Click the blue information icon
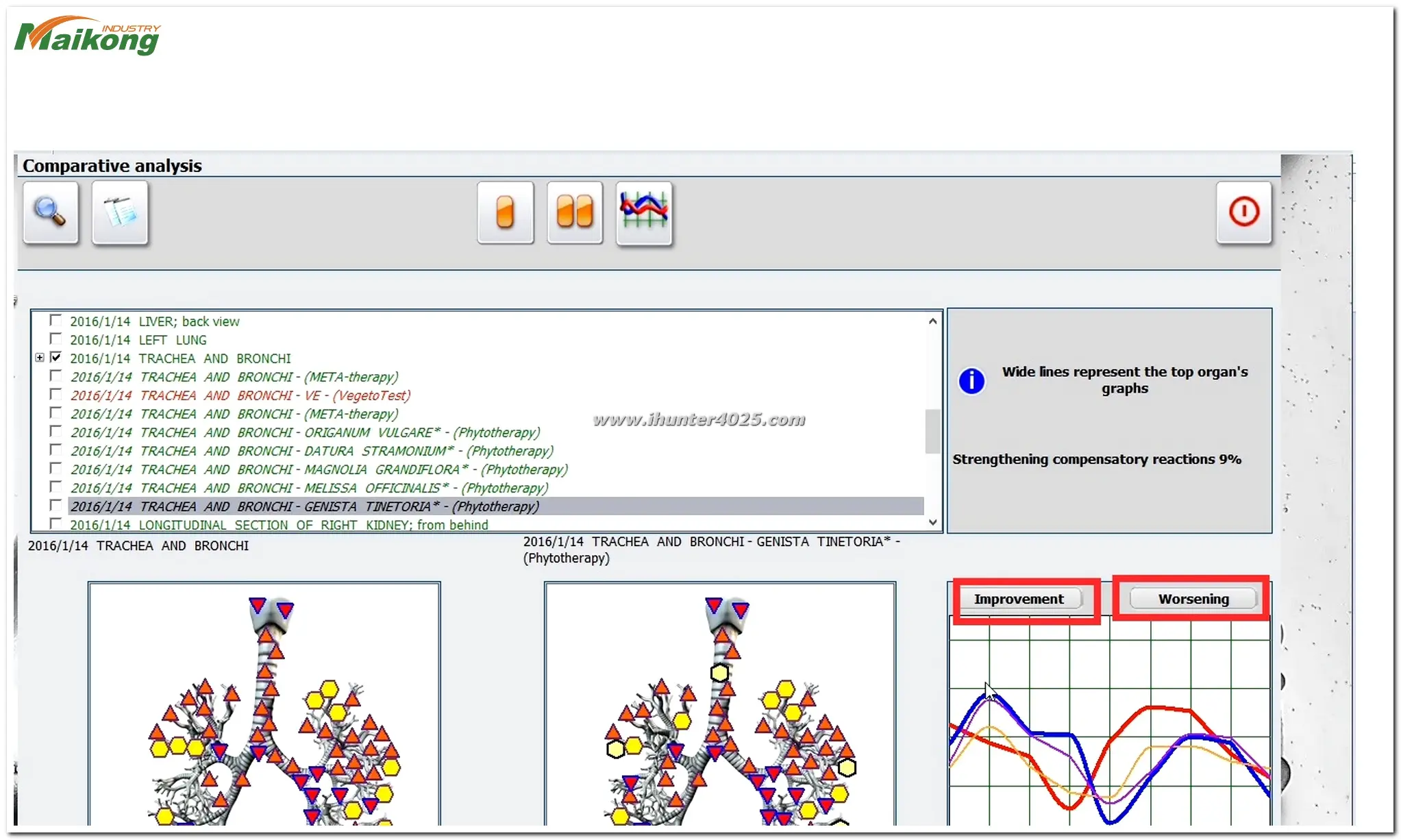Screen dimensions: 1401x840 [971, 380]
